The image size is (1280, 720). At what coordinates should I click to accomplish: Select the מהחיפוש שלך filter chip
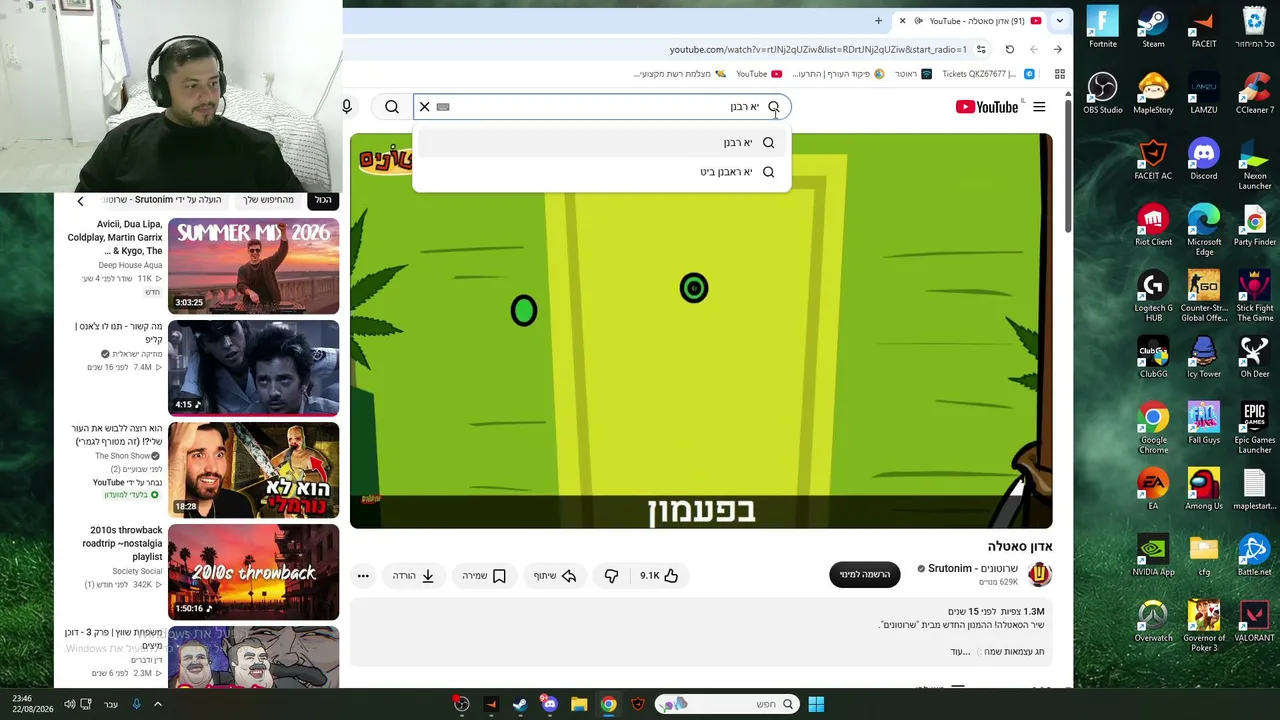(268, 200)
